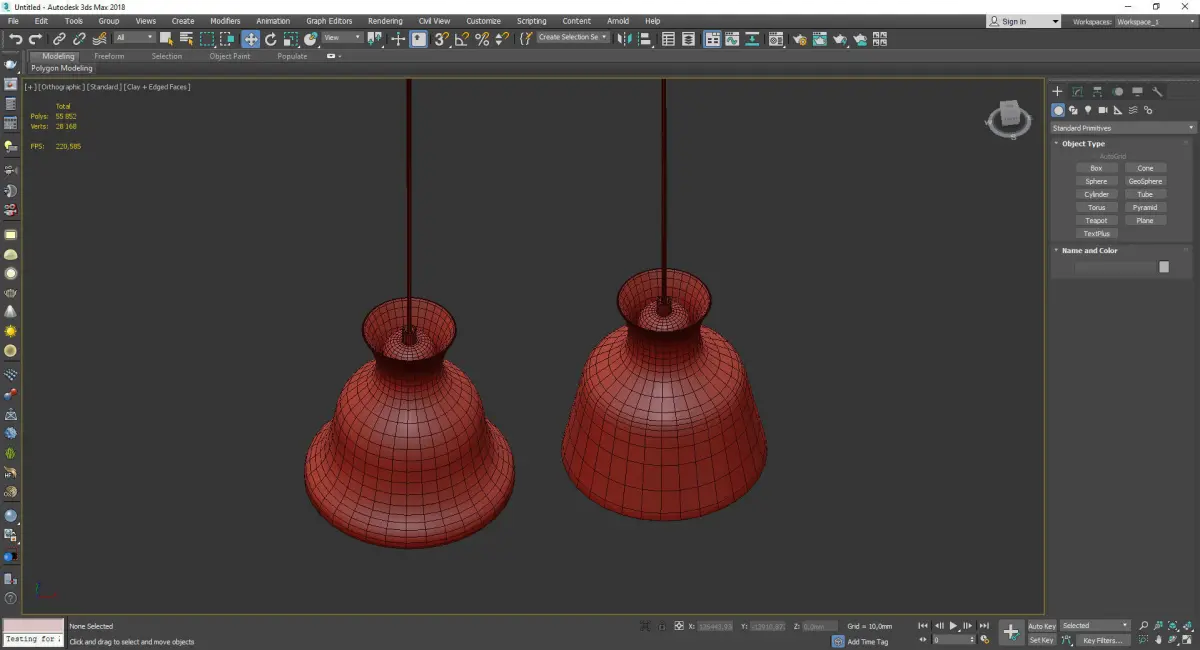Toggle the 3D Snaps button
Viewport: 1200px width, 650px height.
coord(441,39)
